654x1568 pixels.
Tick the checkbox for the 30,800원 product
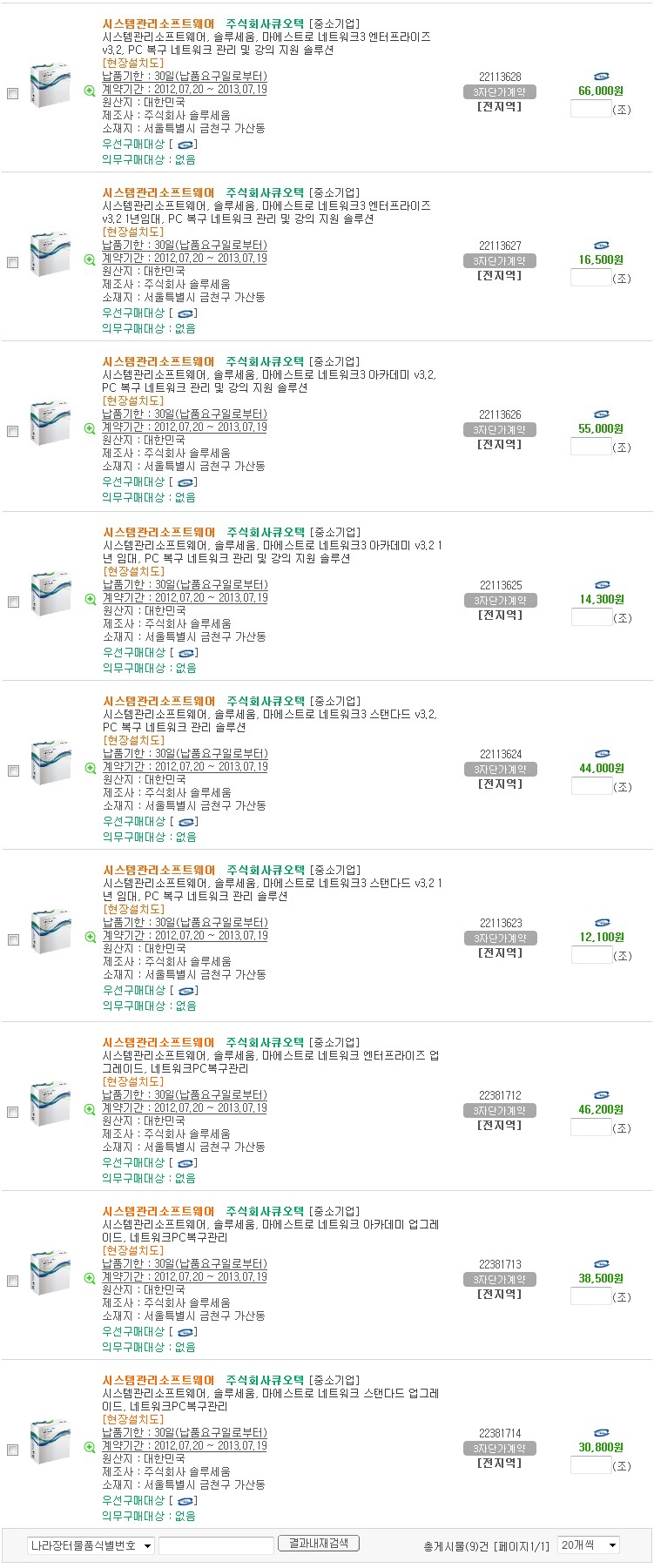click(x=13, y=1450)
